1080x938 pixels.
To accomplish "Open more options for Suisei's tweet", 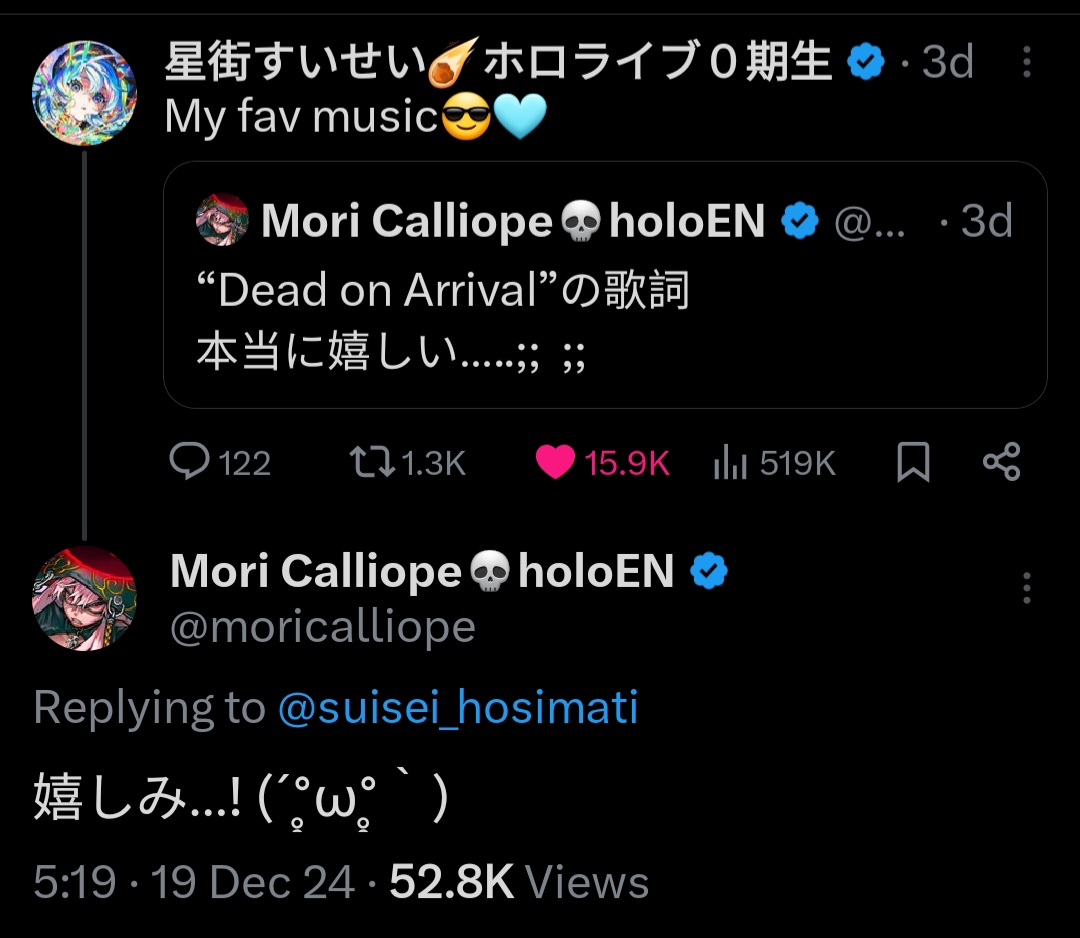I will (1026, 64).
